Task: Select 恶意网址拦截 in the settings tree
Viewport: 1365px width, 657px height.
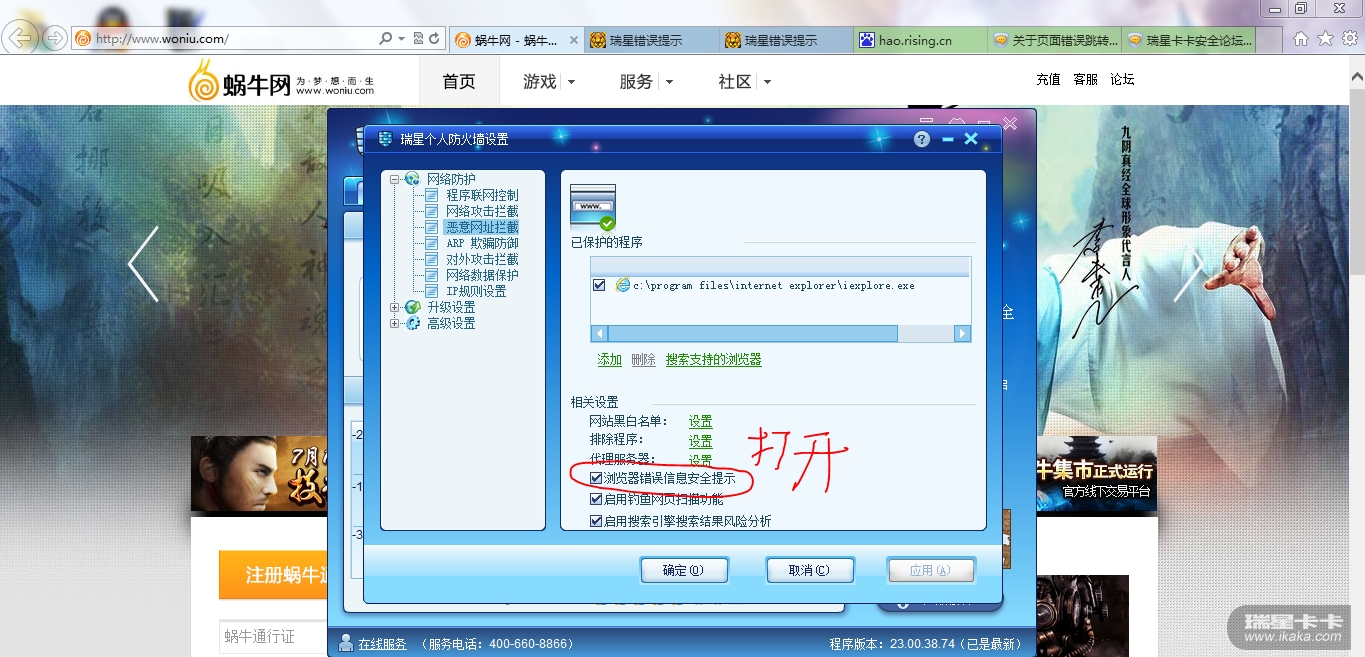Action: click(x=482, y=227)
